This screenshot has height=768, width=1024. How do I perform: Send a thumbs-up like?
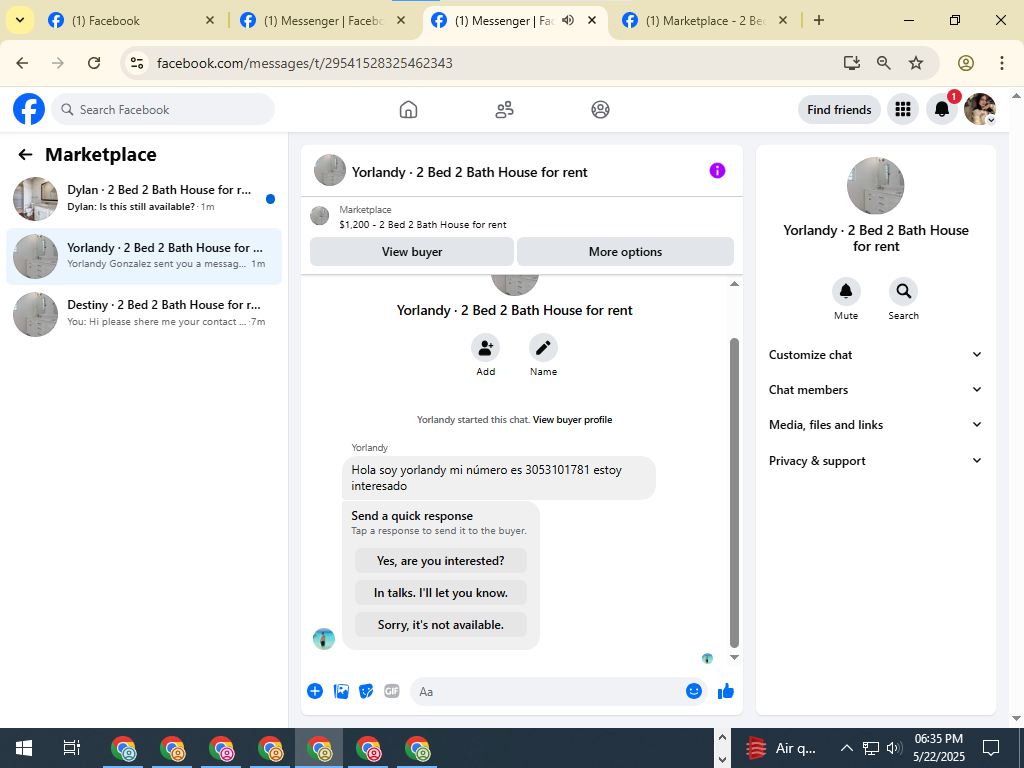pyautogui.click(x=726, y=691)
